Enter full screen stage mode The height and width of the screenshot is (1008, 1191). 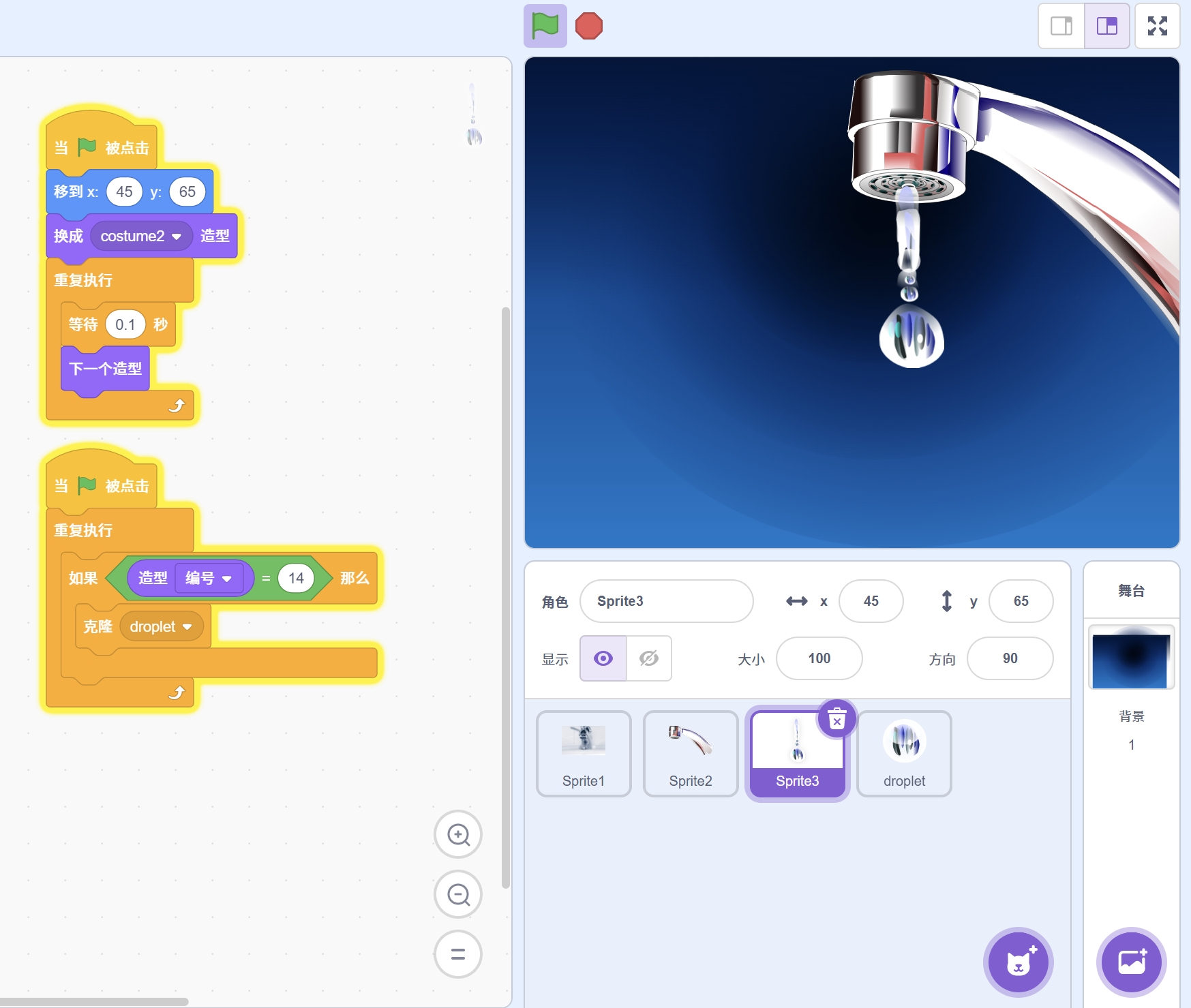pos(1157,26)
